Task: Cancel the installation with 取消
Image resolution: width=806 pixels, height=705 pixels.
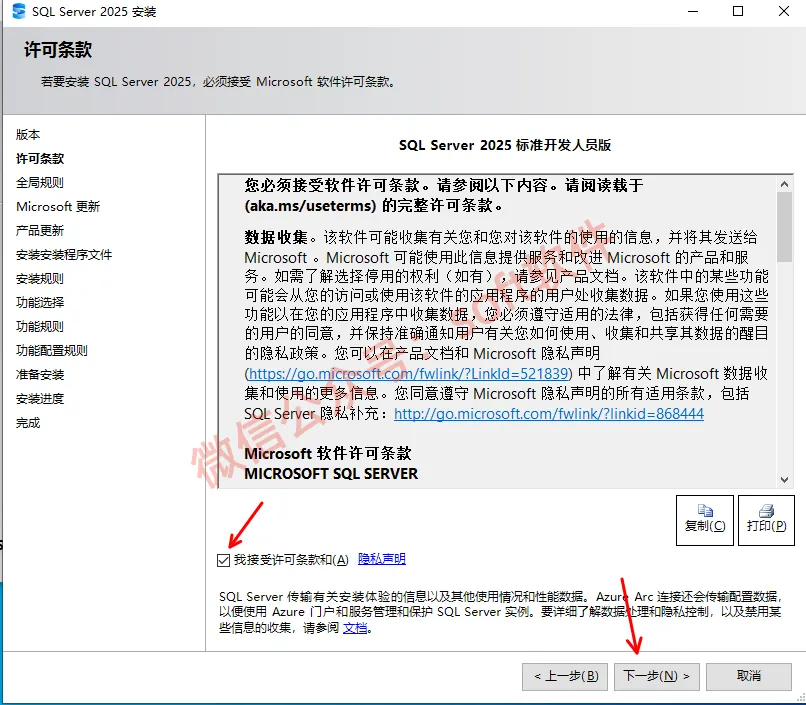Action: click(x=748, y=676)
